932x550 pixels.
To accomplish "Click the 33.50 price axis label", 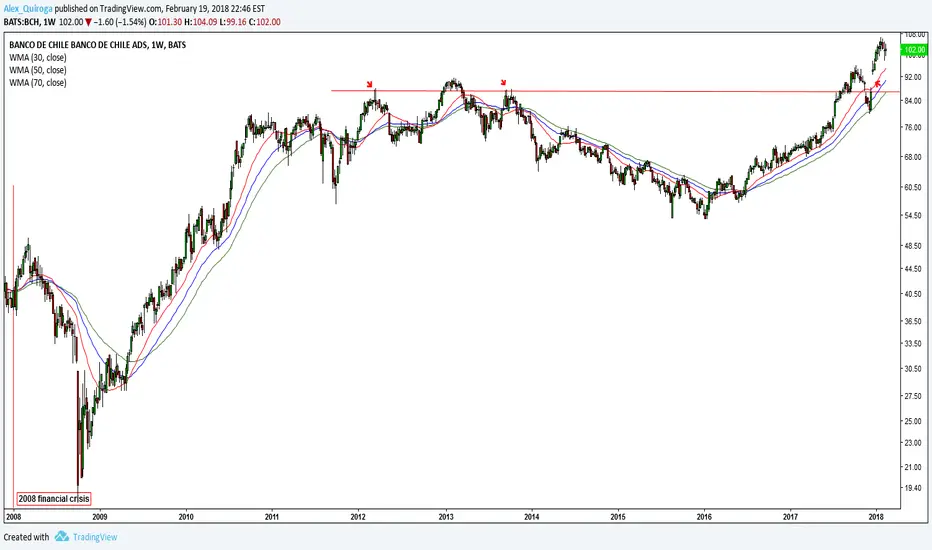I will click(912, 344).
